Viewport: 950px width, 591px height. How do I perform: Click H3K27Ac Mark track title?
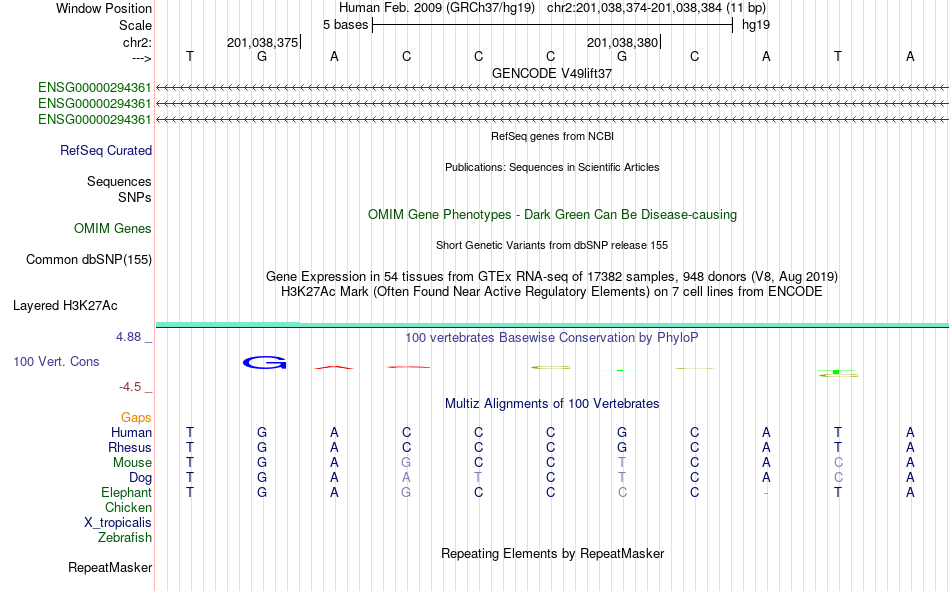coord(552,292)
